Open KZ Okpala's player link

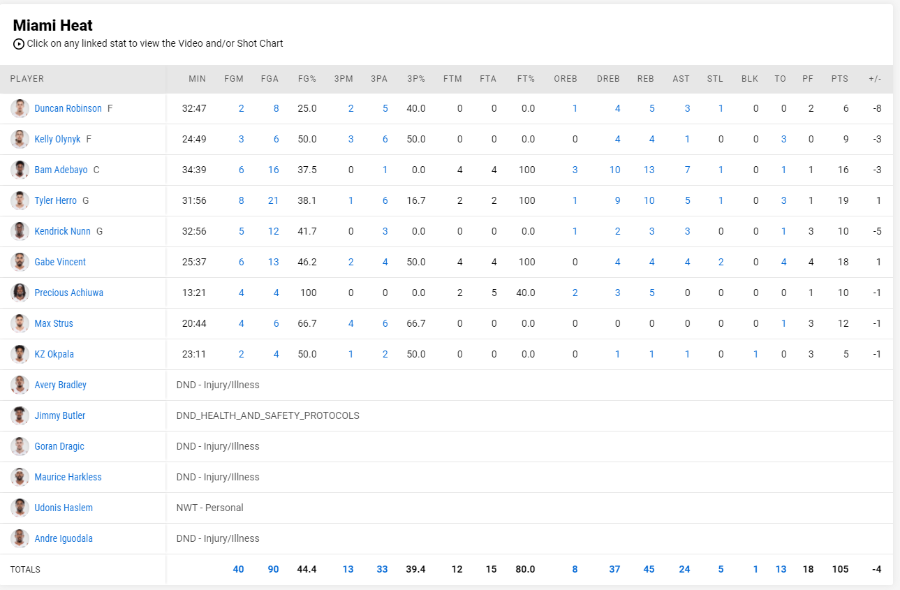tap(54, 354)
